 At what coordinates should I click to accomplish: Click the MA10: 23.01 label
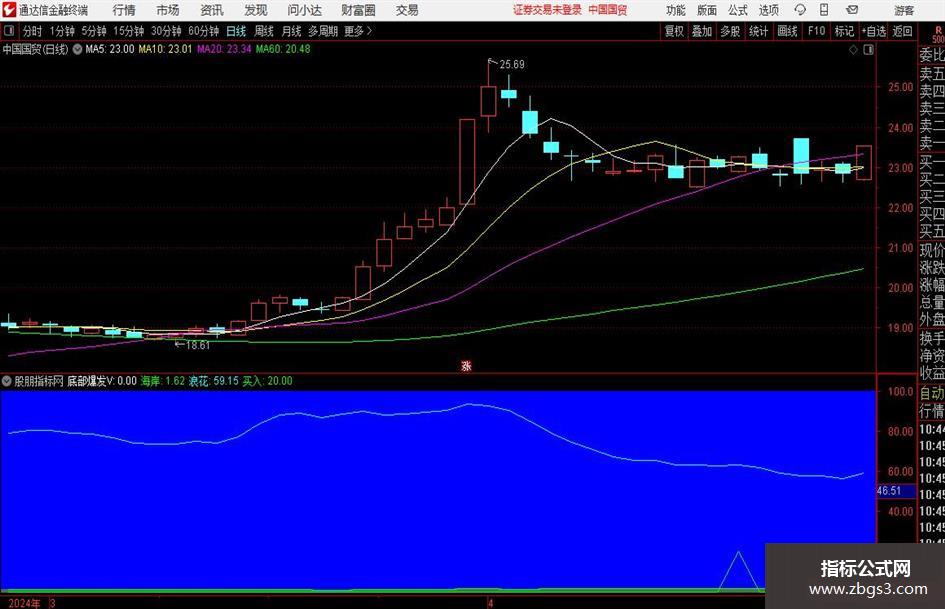(x=165, y=49)
